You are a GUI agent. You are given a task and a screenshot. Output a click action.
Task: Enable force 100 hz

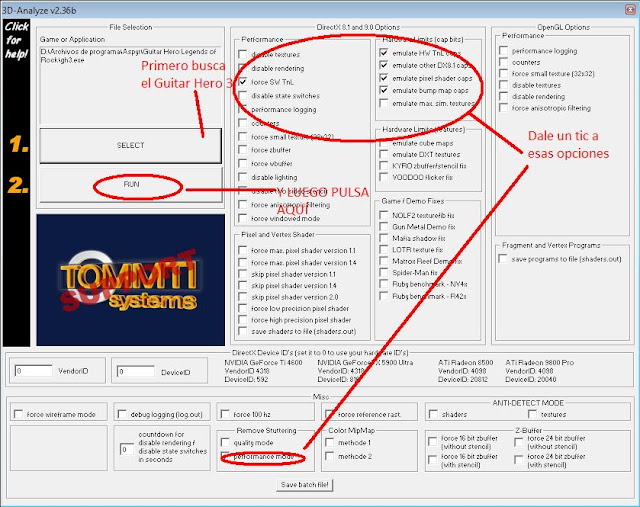click(x=225, y=414)
